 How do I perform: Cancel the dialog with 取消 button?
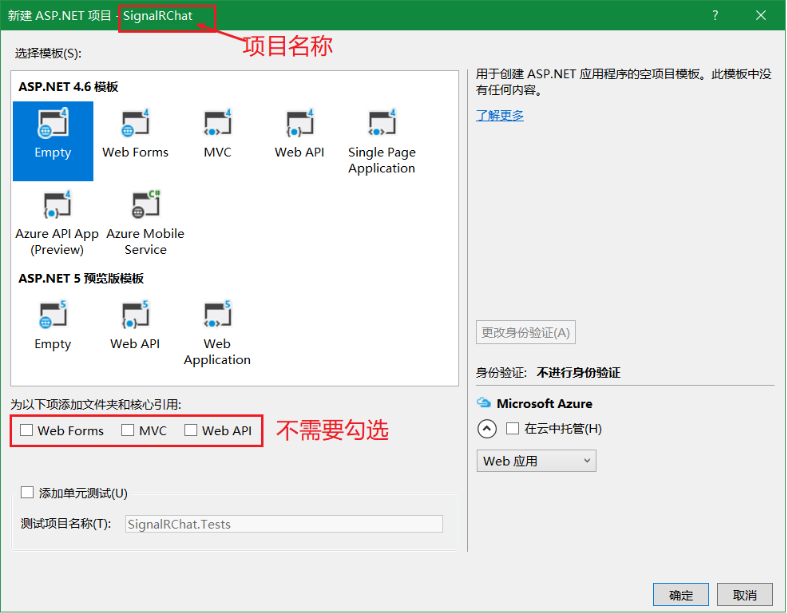(x=744, y=595)
